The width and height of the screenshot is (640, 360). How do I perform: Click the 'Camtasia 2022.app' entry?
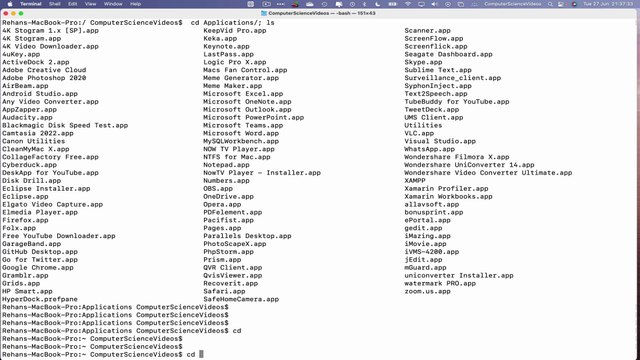point(38,133)
